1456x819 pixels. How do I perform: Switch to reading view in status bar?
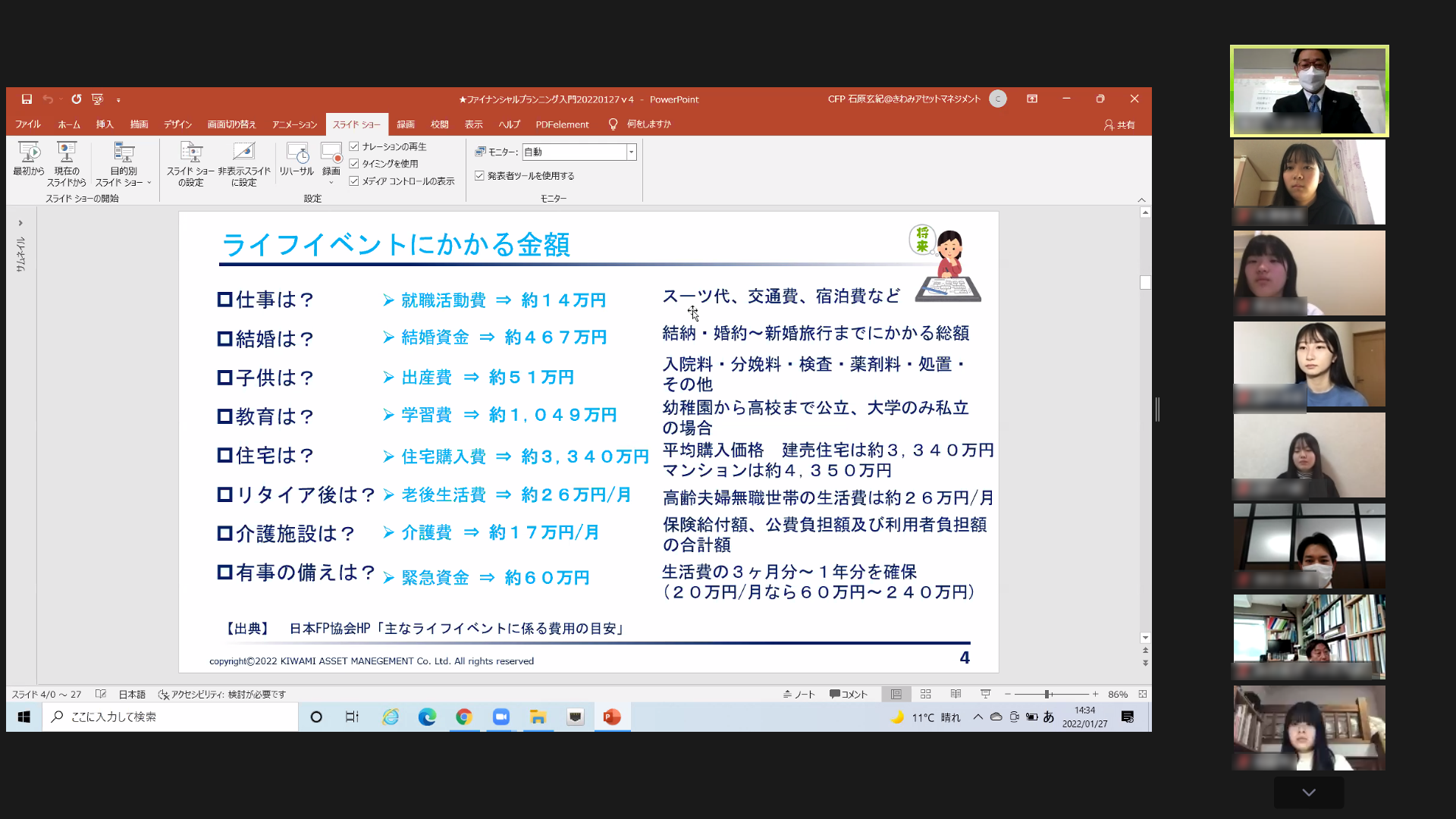tap(955, 694)
